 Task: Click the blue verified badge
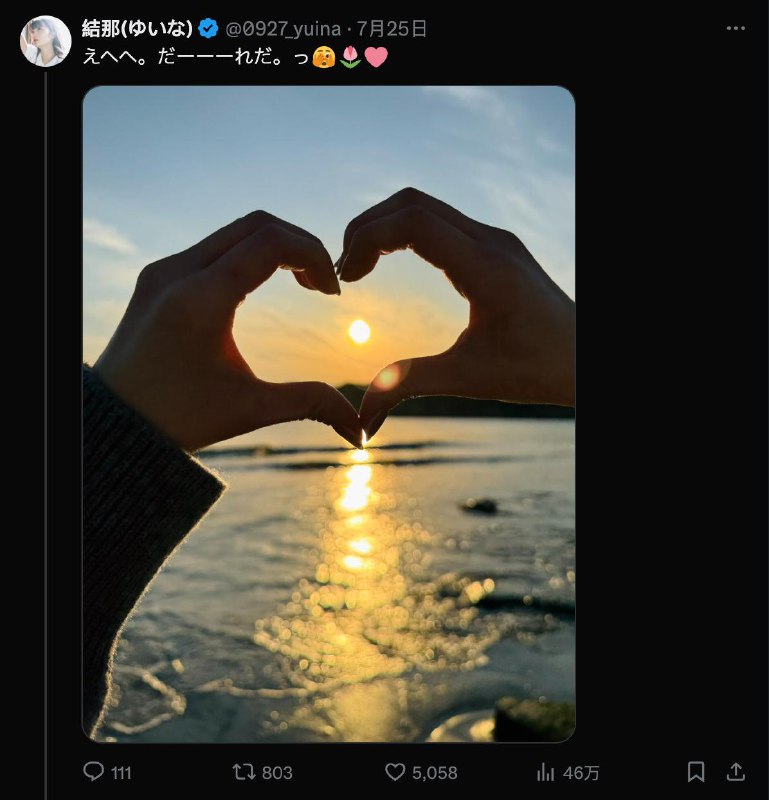point(208,28)
